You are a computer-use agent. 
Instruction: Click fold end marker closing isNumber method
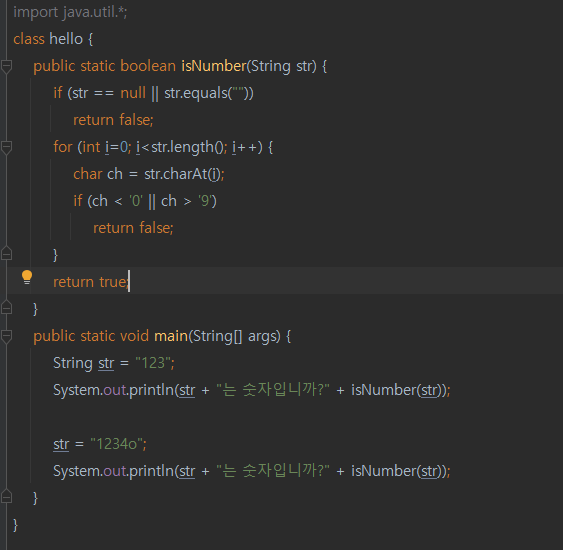(x=6, y=308)
